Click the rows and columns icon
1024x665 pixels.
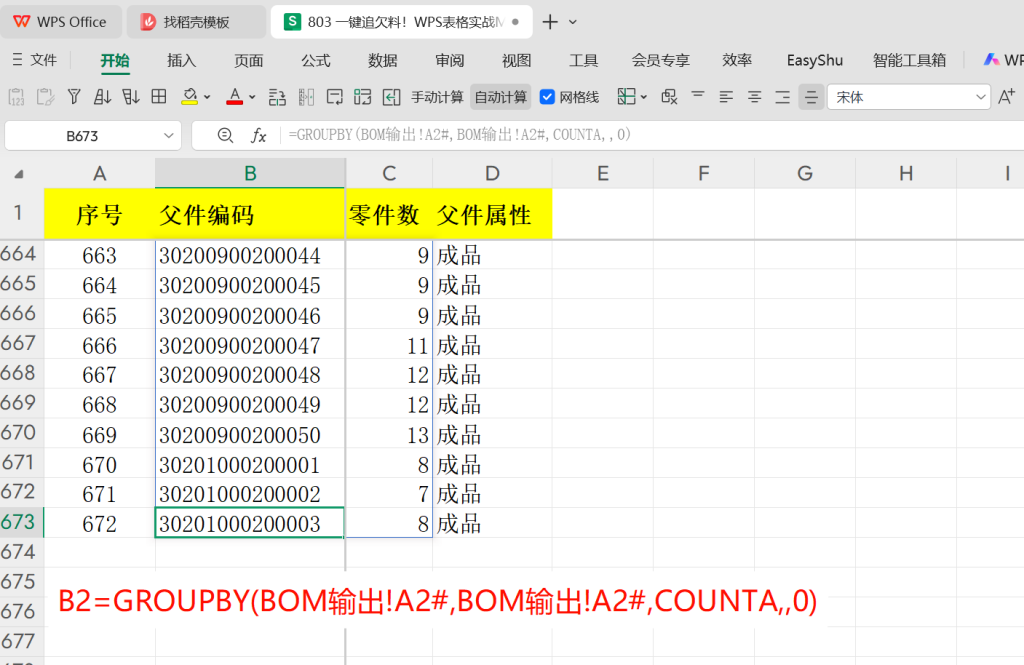point(277,97)
